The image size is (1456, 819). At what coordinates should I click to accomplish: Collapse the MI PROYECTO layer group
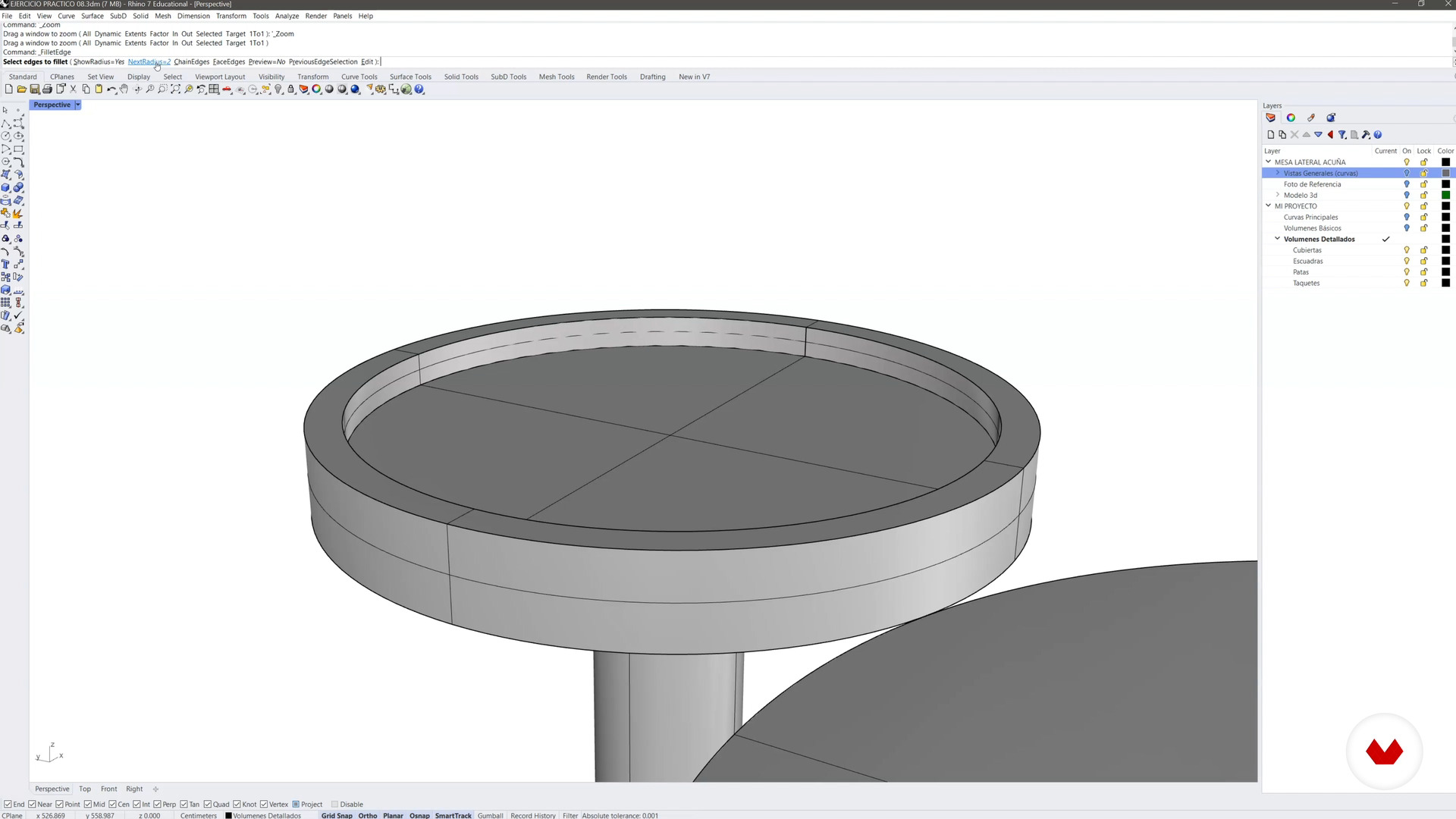[1268, 206]
